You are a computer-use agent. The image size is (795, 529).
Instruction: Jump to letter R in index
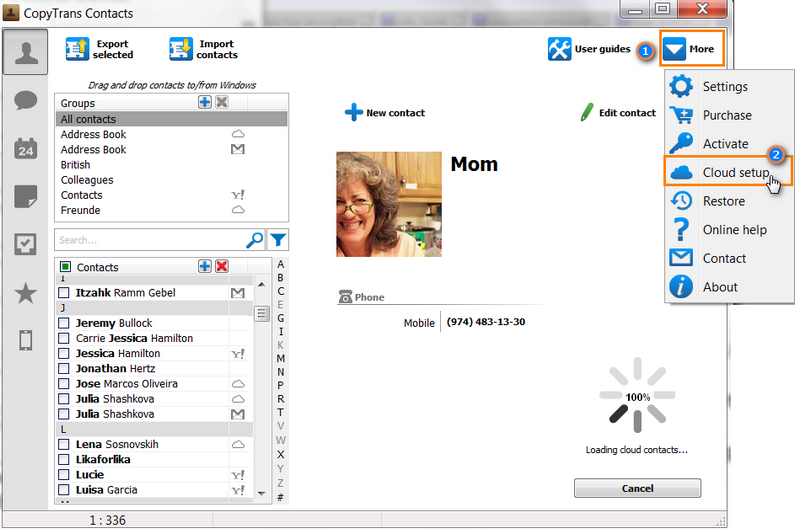(x=280, y=399)
